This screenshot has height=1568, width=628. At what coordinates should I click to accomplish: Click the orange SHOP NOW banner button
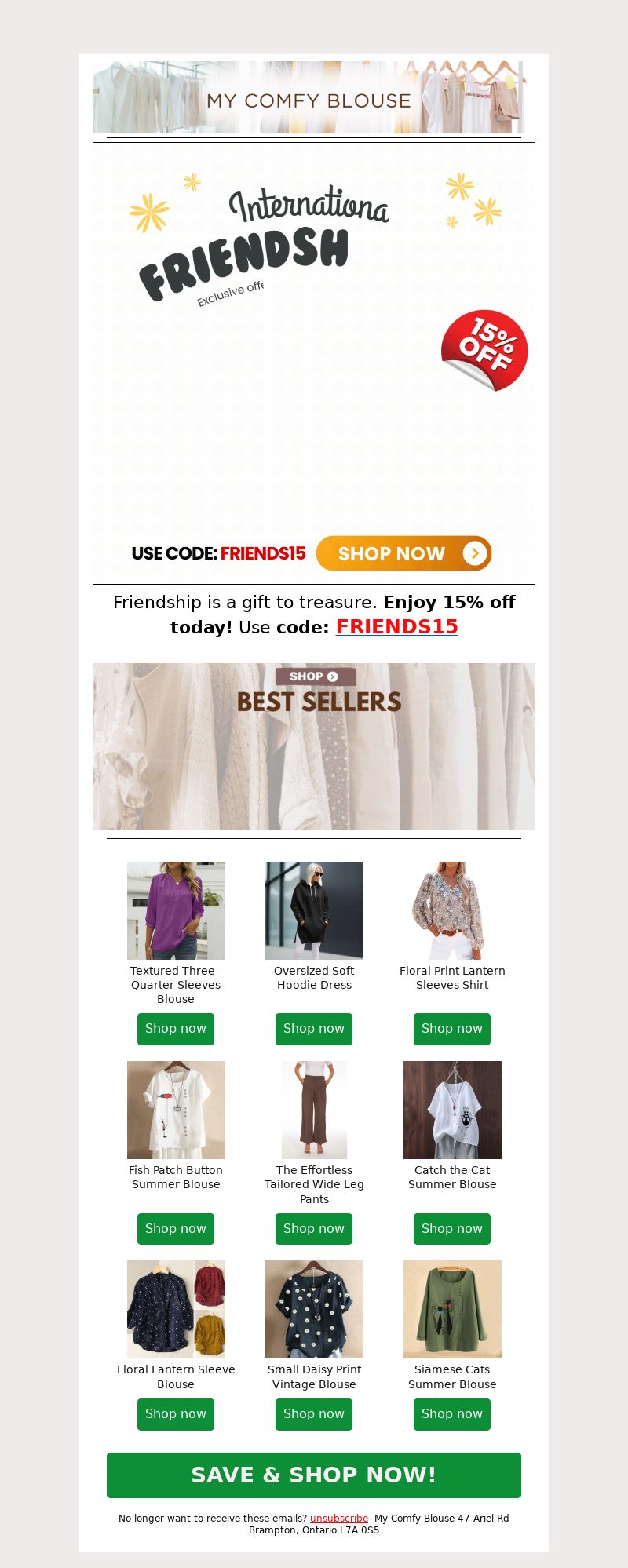click(x=403, y=553)
